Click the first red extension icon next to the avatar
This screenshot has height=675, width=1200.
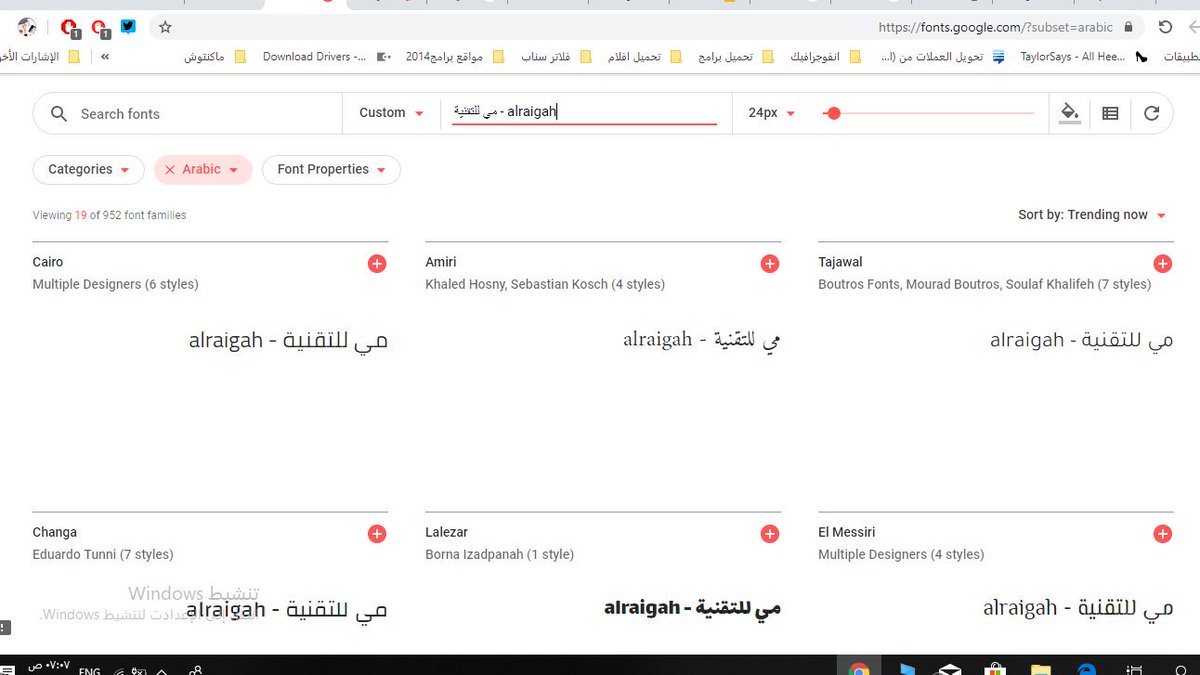pos(69,27)
